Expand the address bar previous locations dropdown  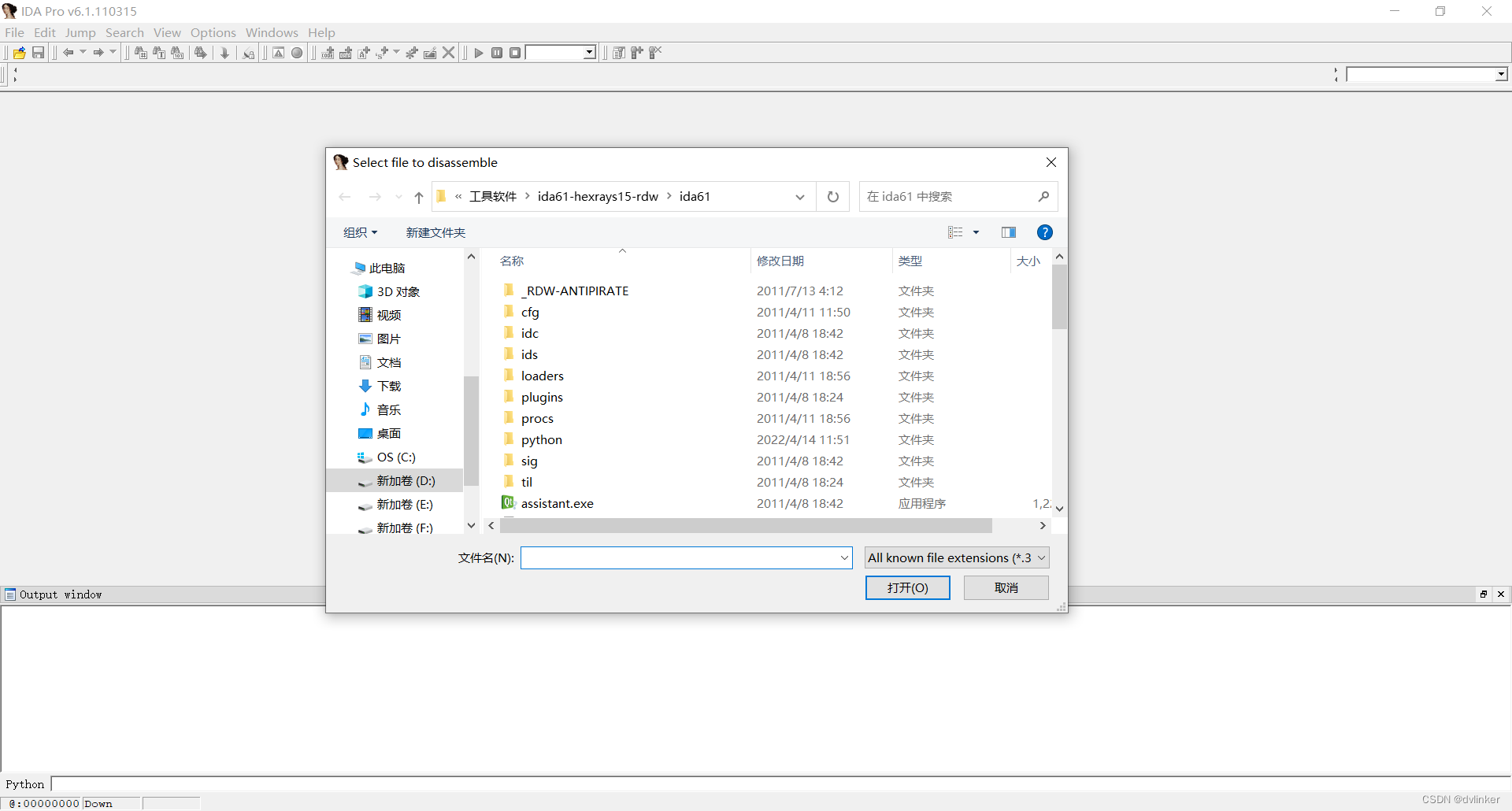point(800,197)
